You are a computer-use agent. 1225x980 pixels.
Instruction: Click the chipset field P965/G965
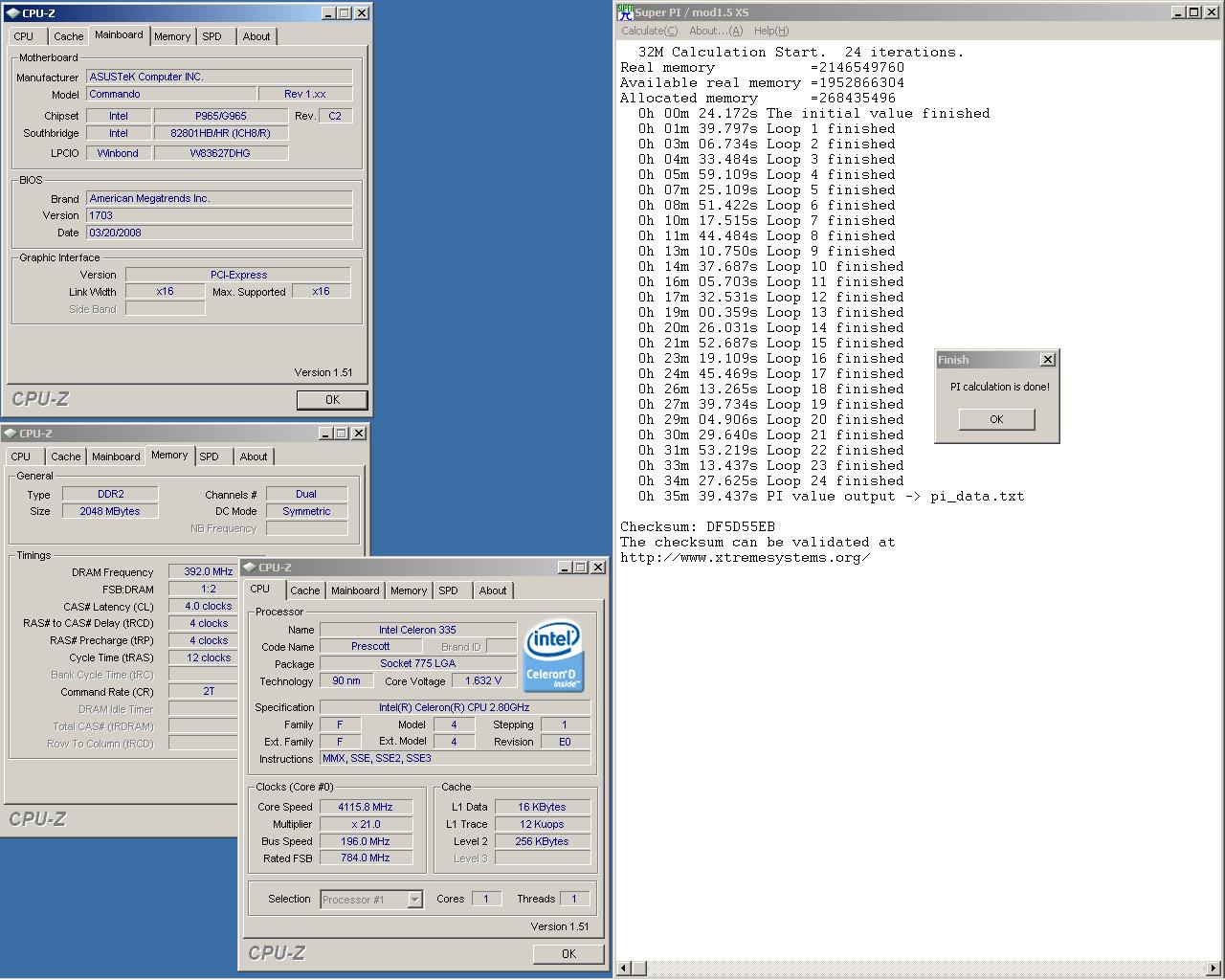(x=221, y=116)
